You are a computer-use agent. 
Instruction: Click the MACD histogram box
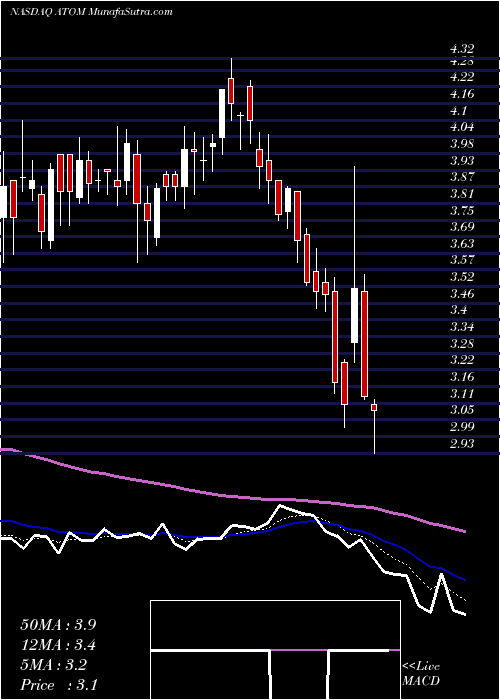coord(275,650)
